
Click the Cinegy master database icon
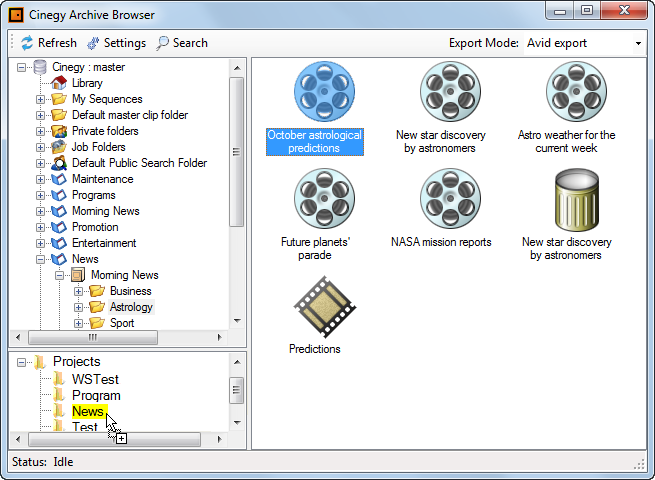coord(40,67)
